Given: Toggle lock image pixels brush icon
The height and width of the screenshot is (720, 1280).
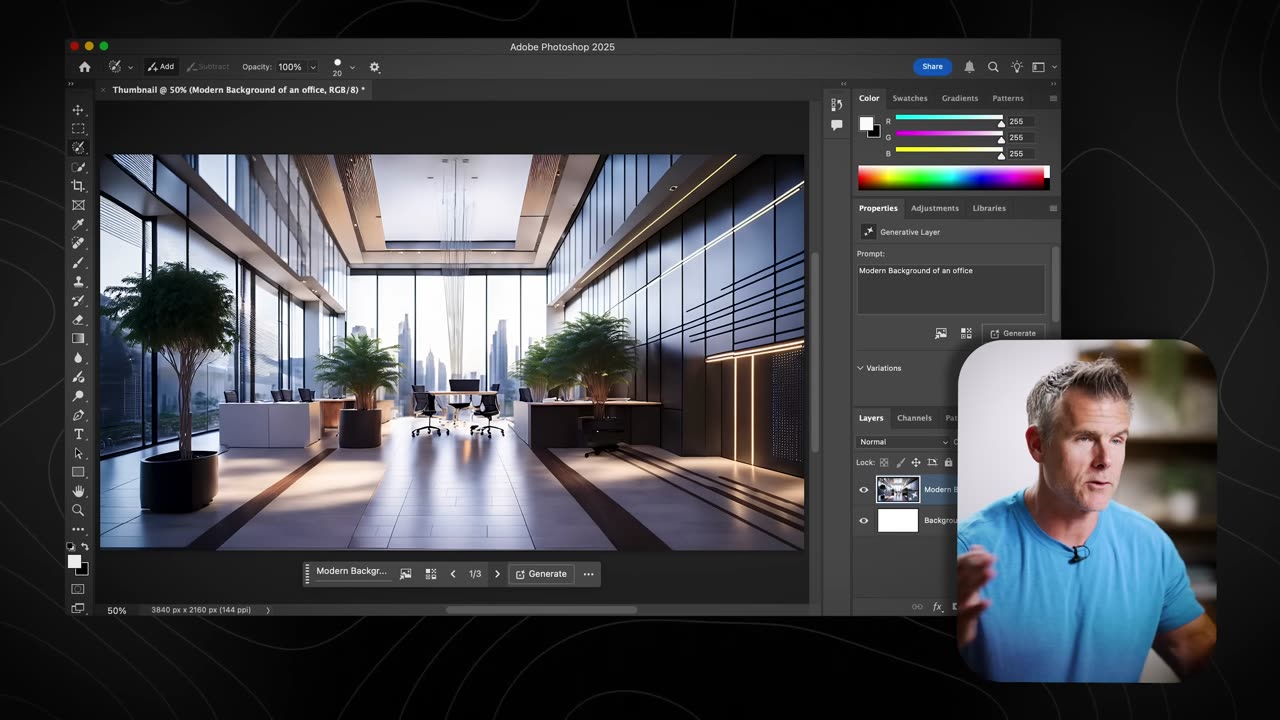Looking at the screenshot, I should click(900, 462).
